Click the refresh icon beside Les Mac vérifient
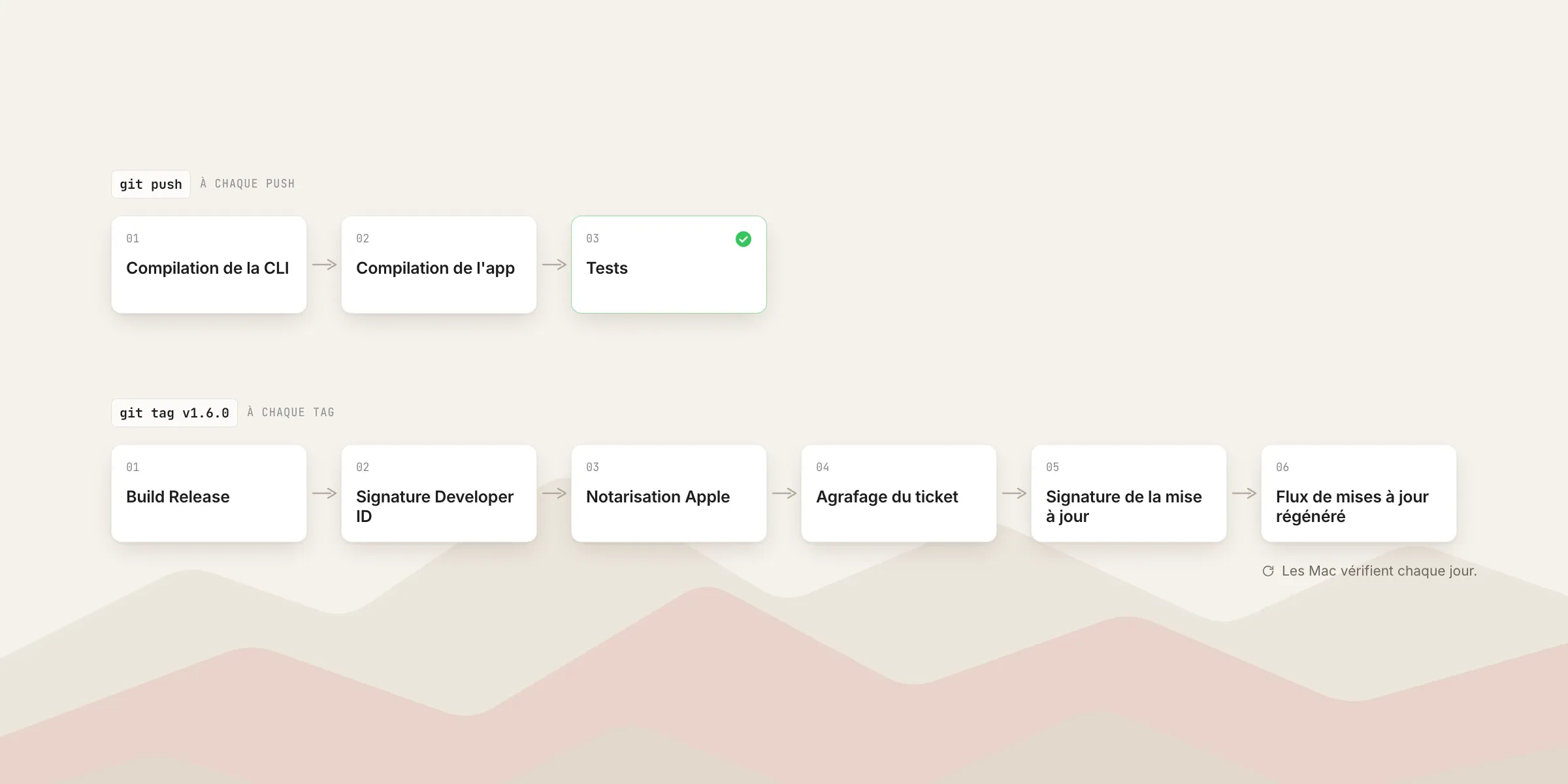Viewport: 1568px width, 784px height. coord(1268,571)
